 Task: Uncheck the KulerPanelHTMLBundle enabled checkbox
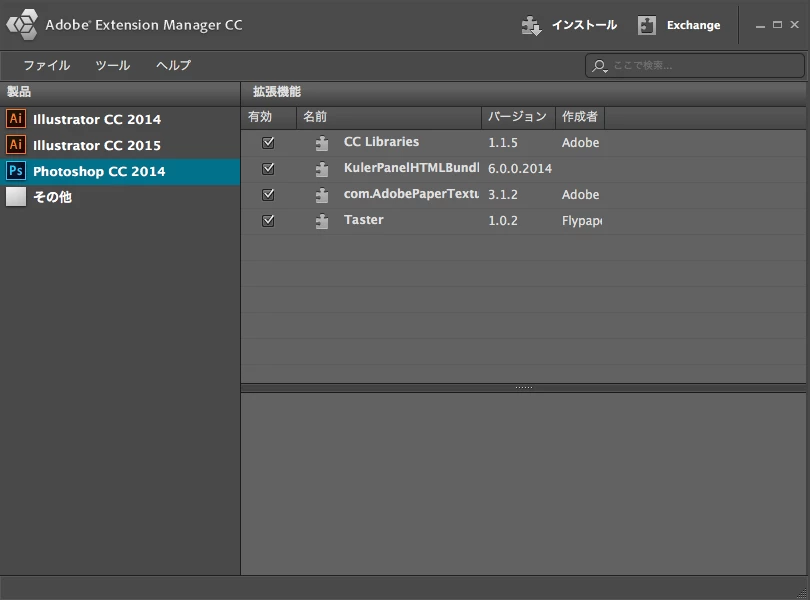[268, 168]
